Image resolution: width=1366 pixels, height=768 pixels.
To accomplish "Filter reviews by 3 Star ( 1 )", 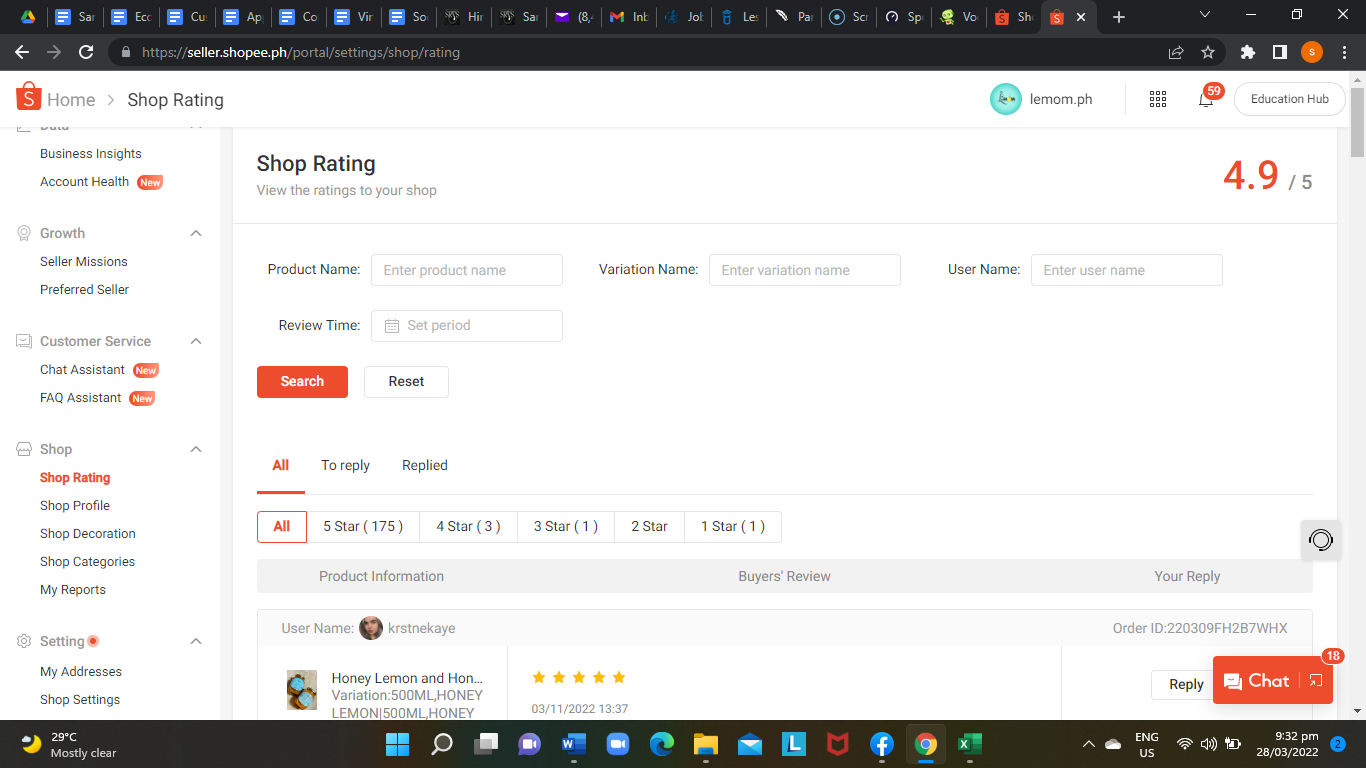I will tap(566, 527).
